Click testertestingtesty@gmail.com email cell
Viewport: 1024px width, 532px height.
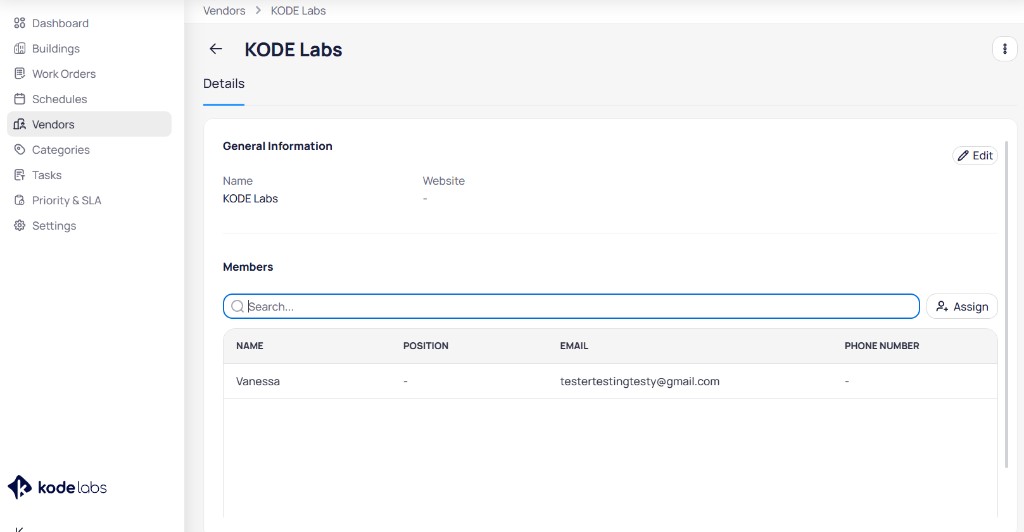pyautogui.click(x=639, y=381)
